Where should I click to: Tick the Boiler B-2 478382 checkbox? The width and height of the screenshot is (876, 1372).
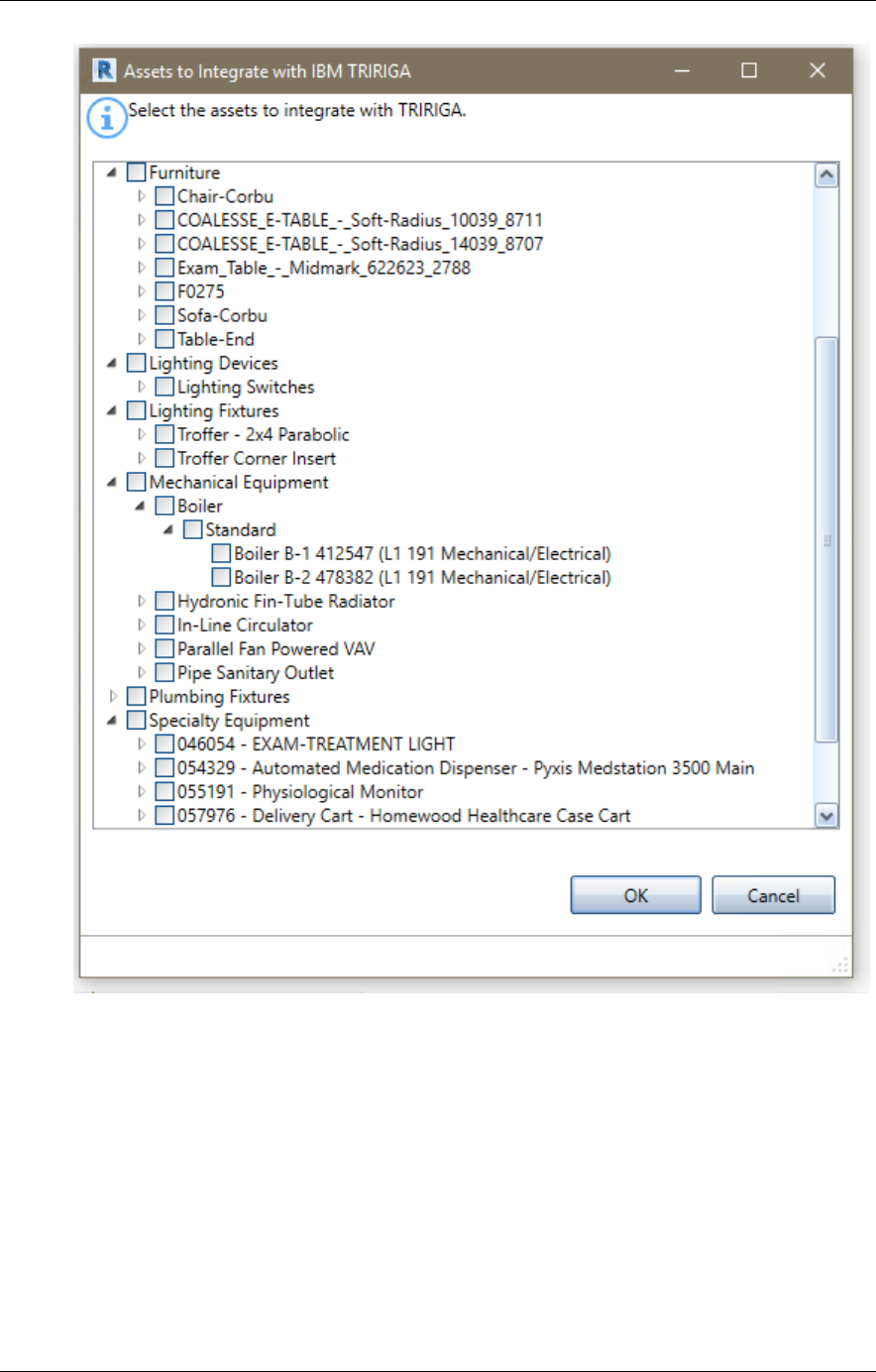pyautogui.click(x=221, y=577)
